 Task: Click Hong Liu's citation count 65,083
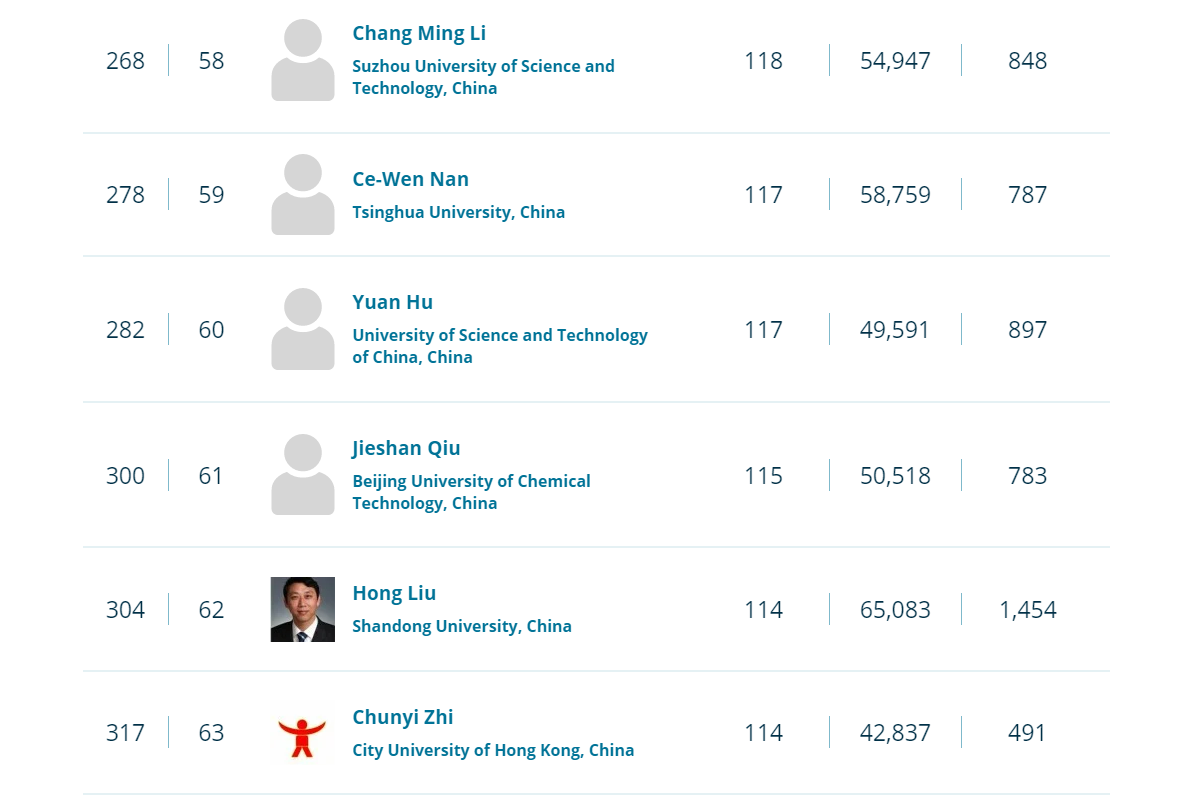click(895, 610)
